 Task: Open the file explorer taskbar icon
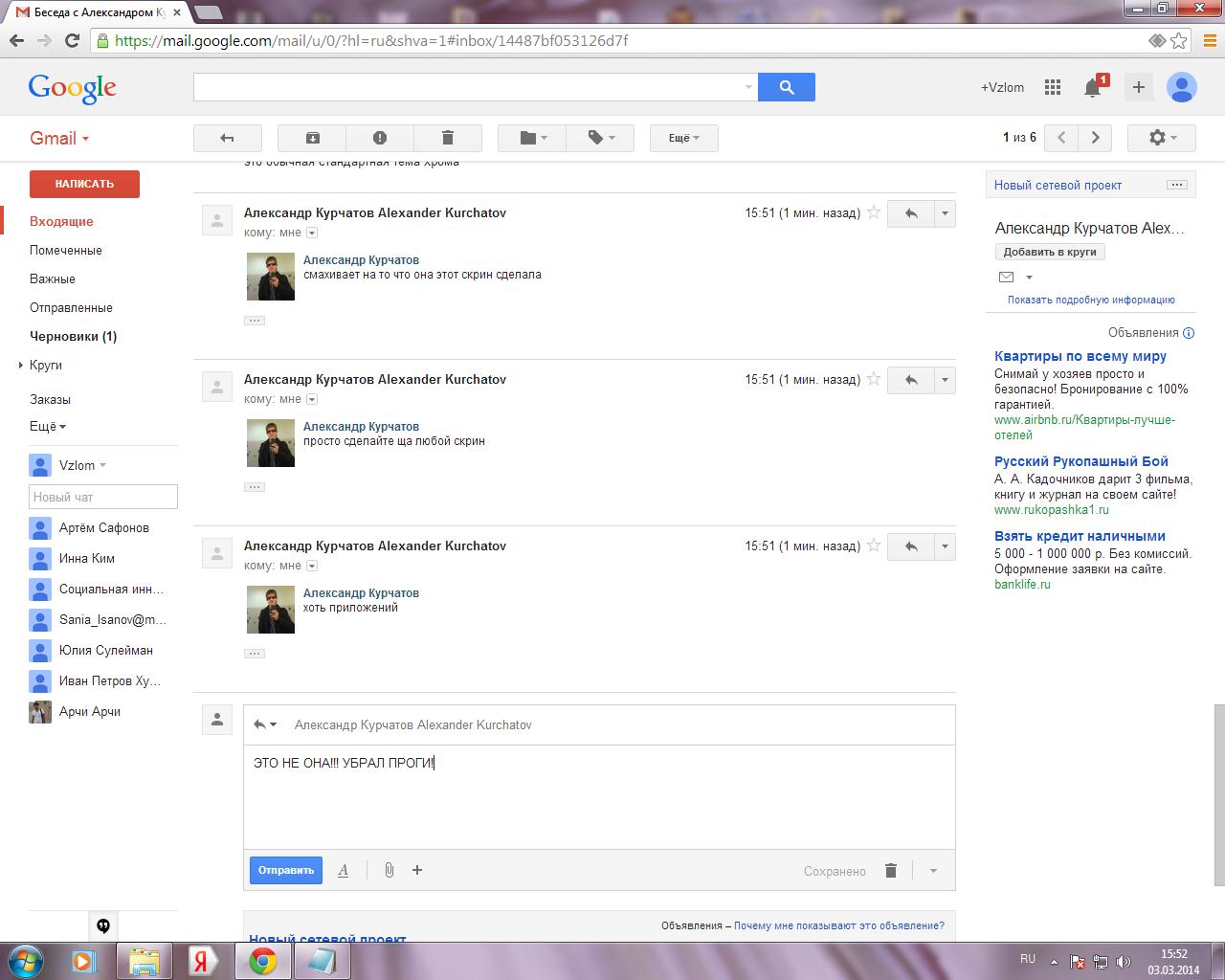[144, 961]
